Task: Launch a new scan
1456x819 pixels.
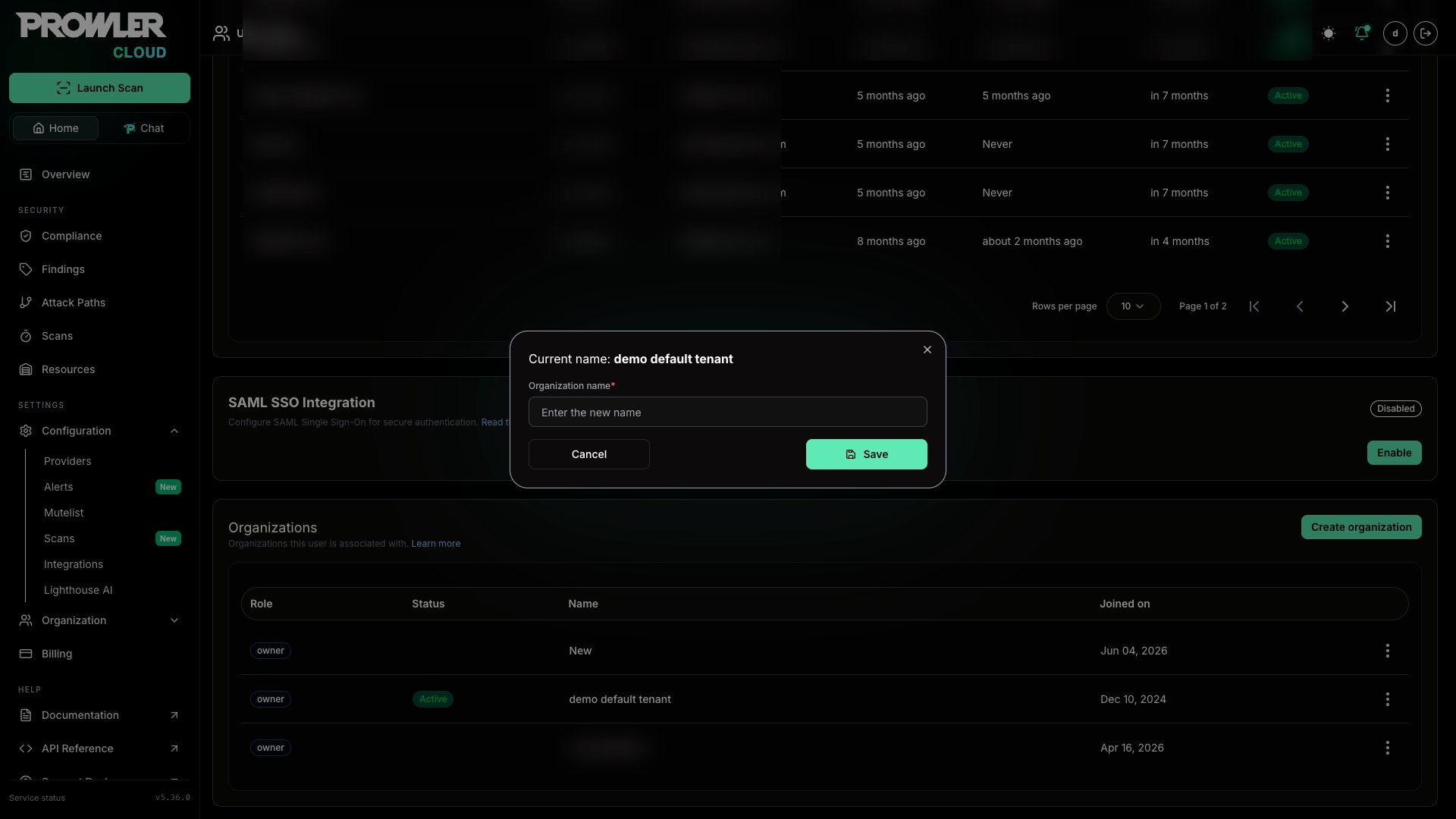Action: point(99,88)
